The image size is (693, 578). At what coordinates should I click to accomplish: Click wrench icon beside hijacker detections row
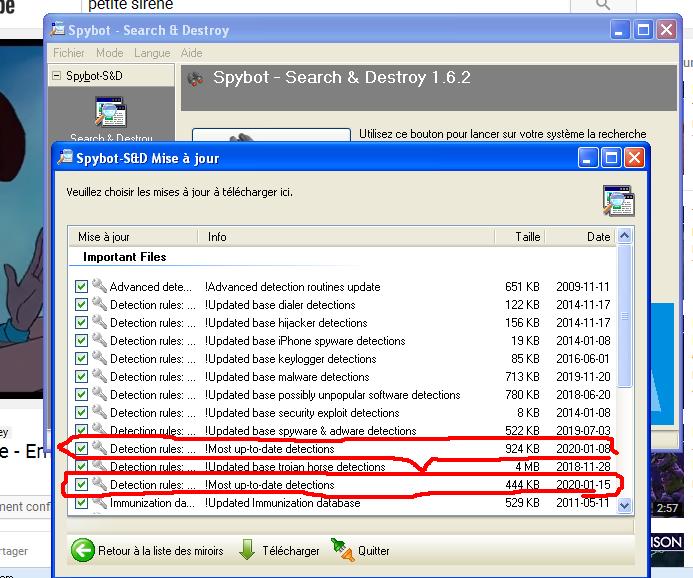[x=99, y=322]
